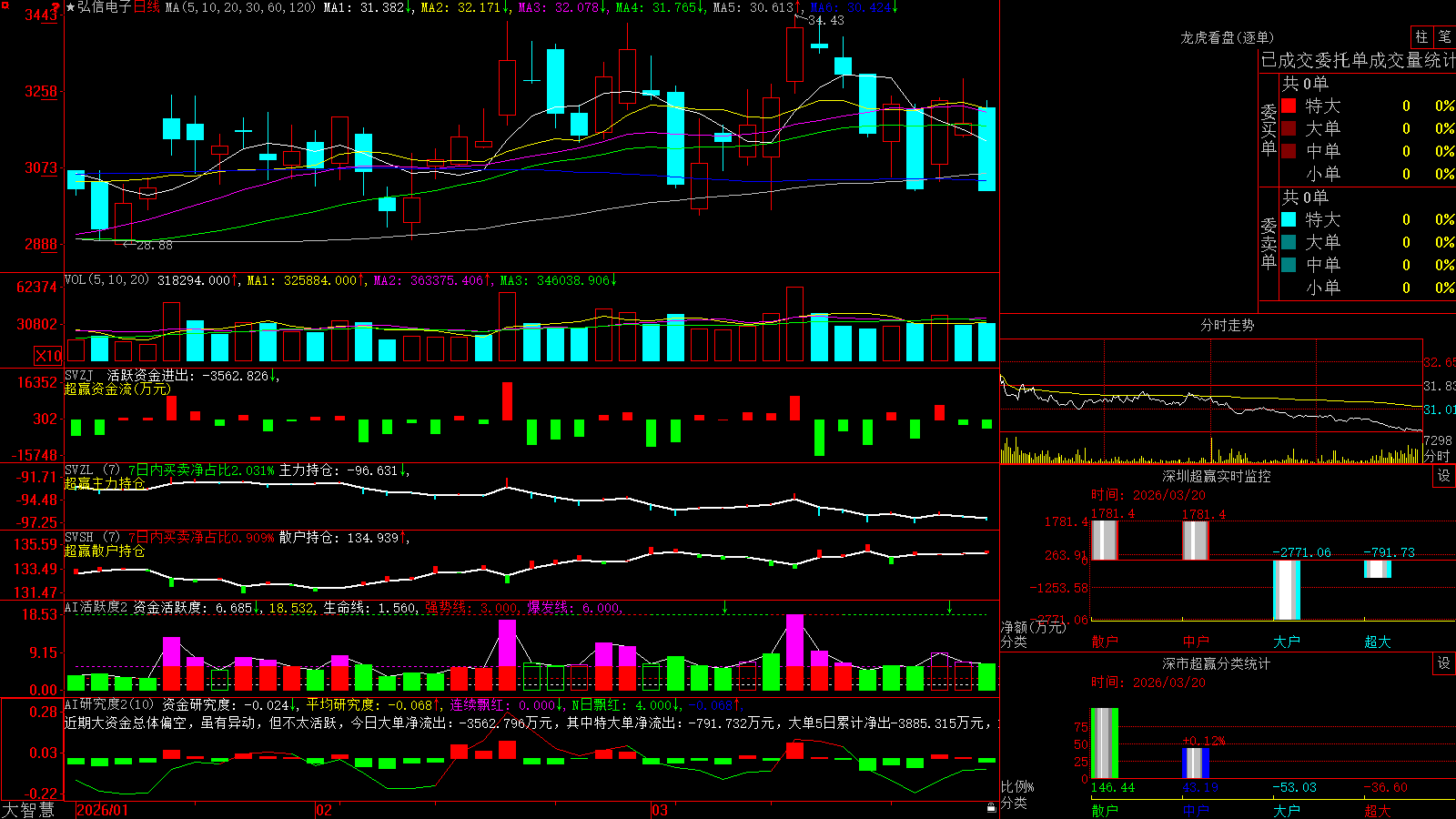Click the 03 month marker on timeline
This screenshot has height=819, width=1456.
660,810
